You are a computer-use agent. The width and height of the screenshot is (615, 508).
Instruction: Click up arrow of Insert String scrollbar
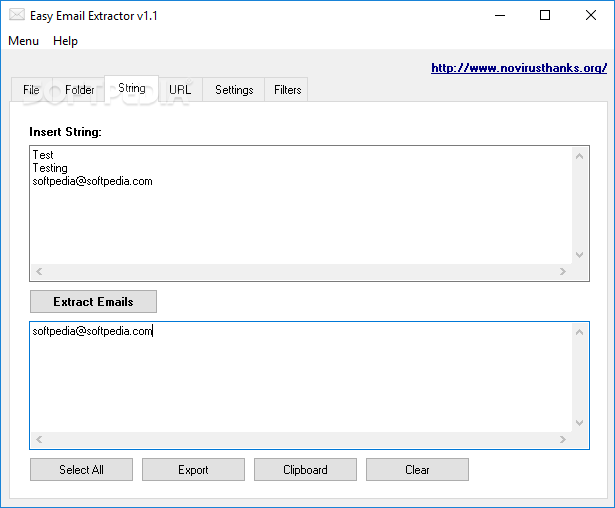579,156
